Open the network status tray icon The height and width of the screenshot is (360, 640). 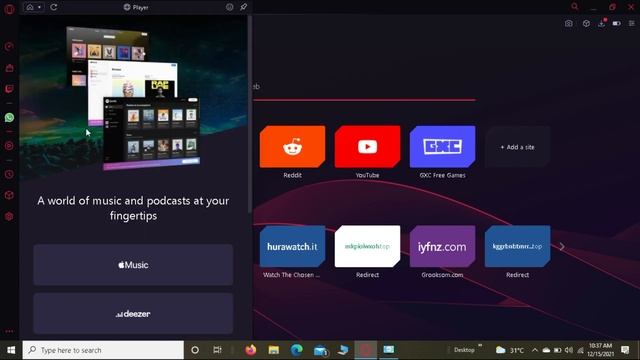point(580,350)
